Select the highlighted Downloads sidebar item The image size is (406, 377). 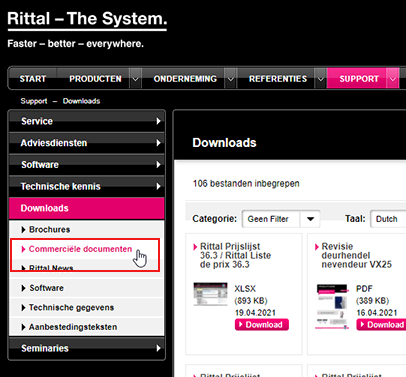(x=87, y=208)
